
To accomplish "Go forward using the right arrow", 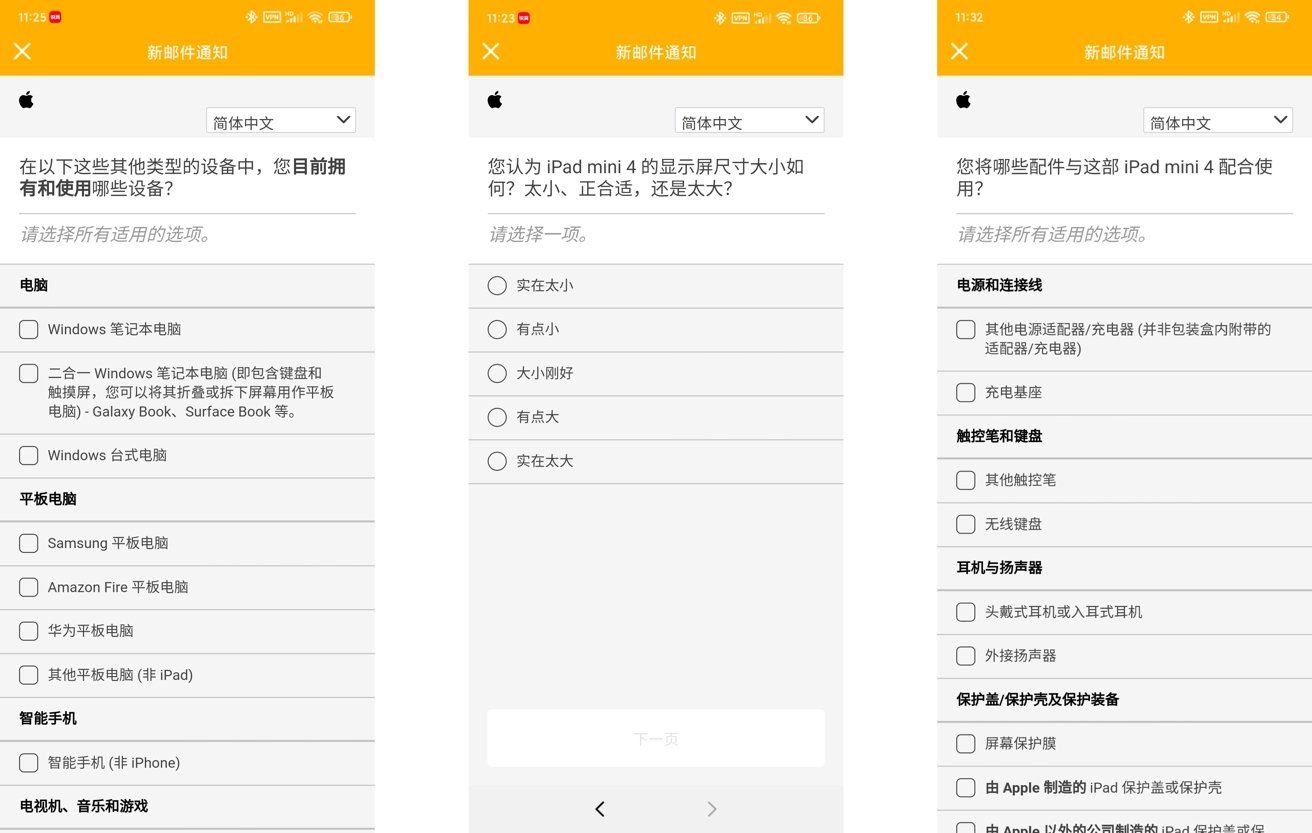I will coord(712,809).
